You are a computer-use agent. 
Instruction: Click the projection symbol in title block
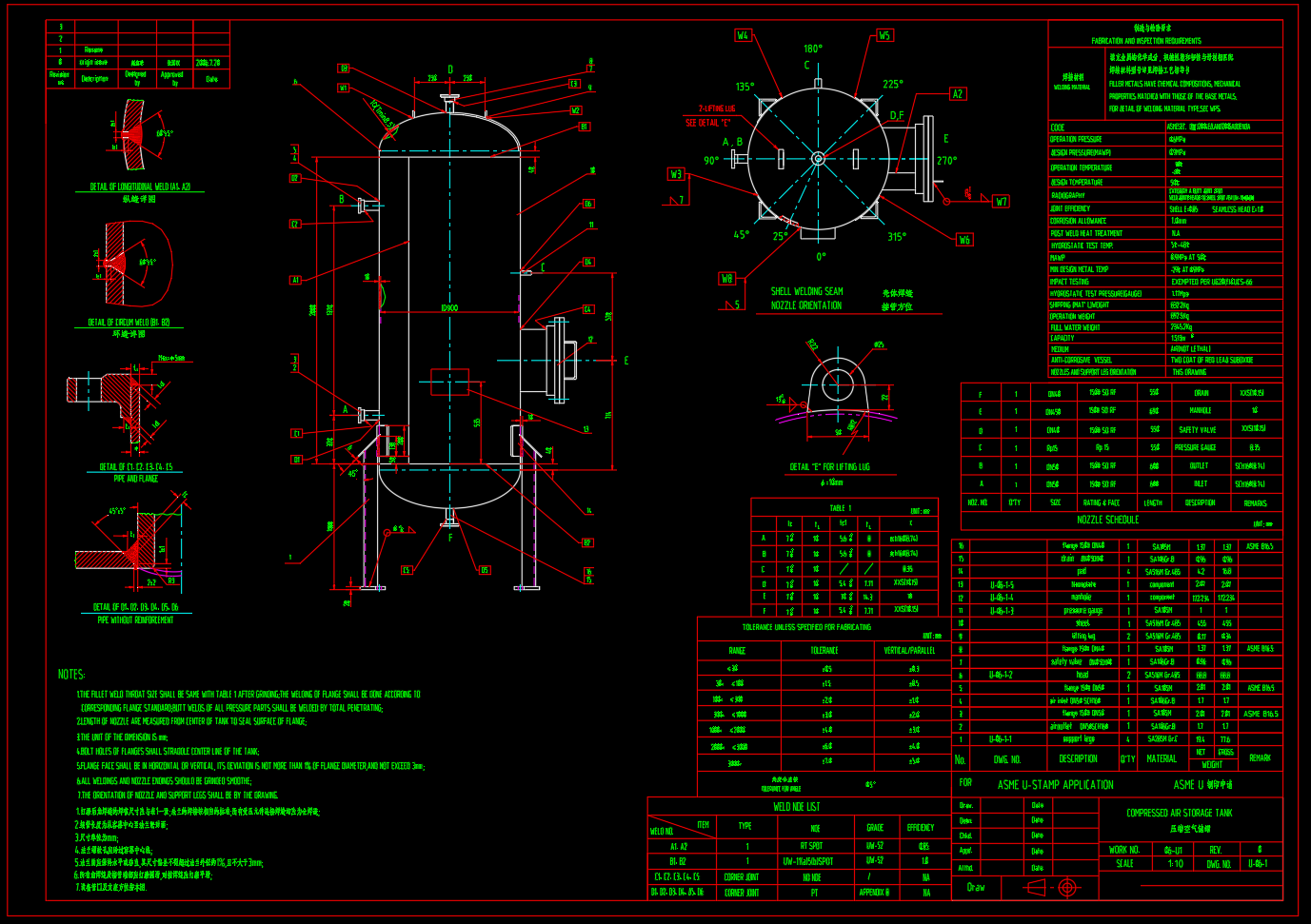(x=1053, y=888)
